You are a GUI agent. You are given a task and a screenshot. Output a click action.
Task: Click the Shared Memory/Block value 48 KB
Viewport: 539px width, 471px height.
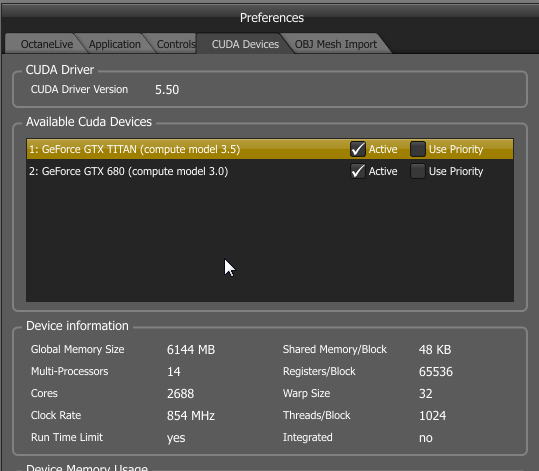(435, 350)
